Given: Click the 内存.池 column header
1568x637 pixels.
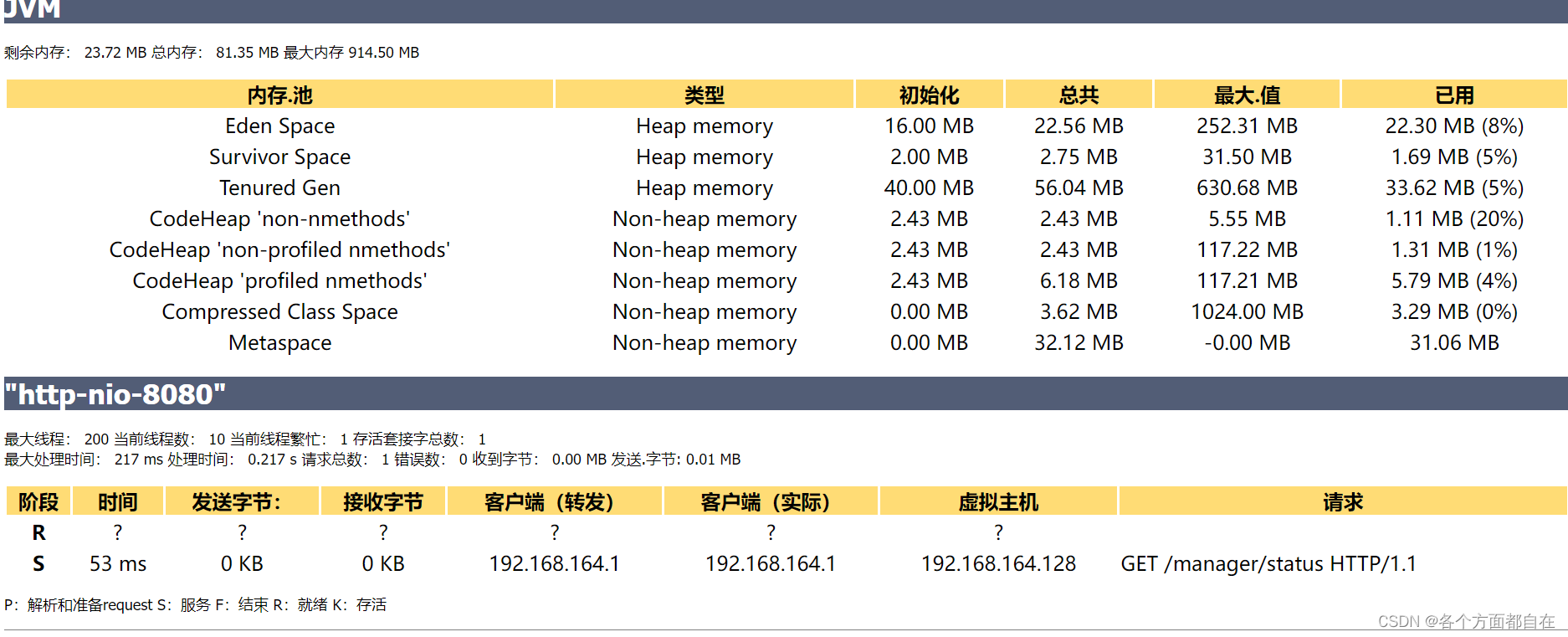Looking at the screenshot, I should point(279,95).
